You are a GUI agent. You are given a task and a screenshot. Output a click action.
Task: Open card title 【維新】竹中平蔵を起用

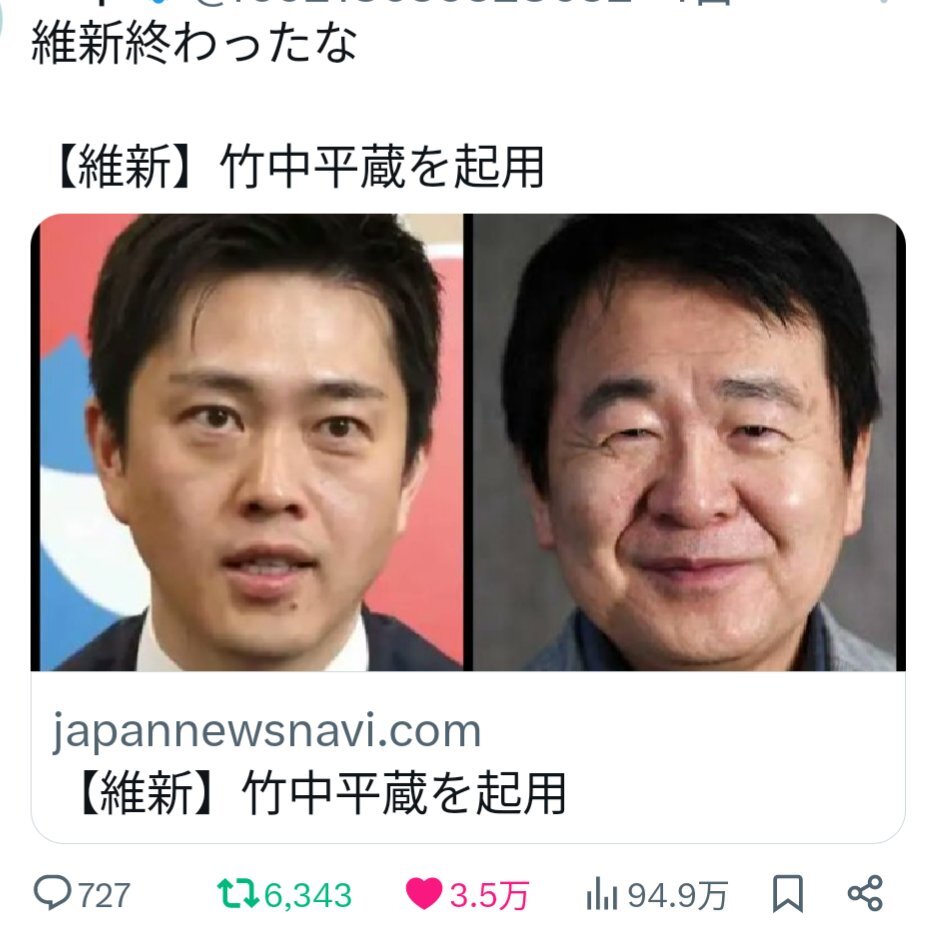[320, 792]
